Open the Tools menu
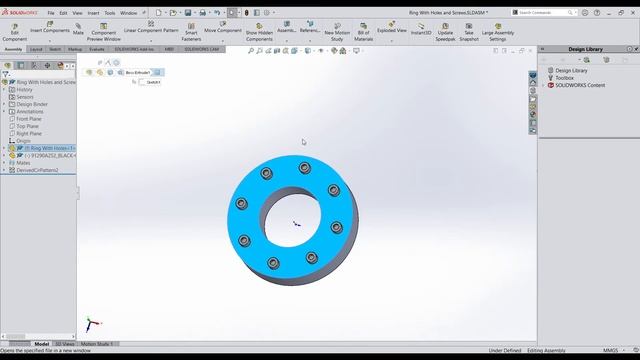 coord(110,13)
